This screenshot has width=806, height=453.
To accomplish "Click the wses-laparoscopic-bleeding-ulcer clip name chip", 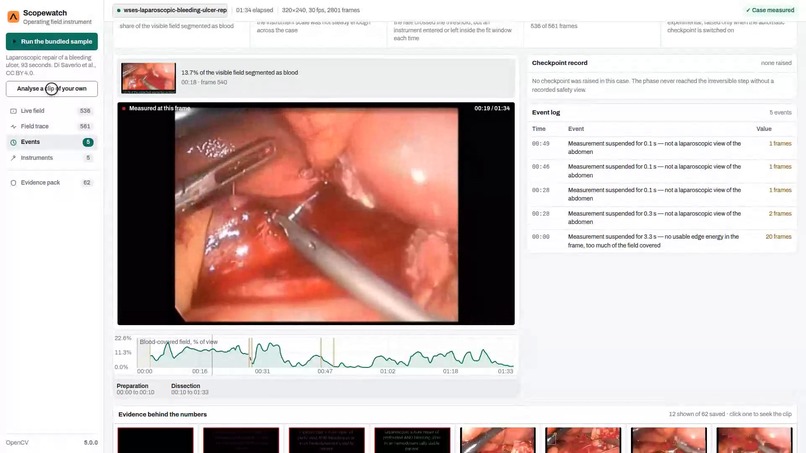I will tap(172, 10).
